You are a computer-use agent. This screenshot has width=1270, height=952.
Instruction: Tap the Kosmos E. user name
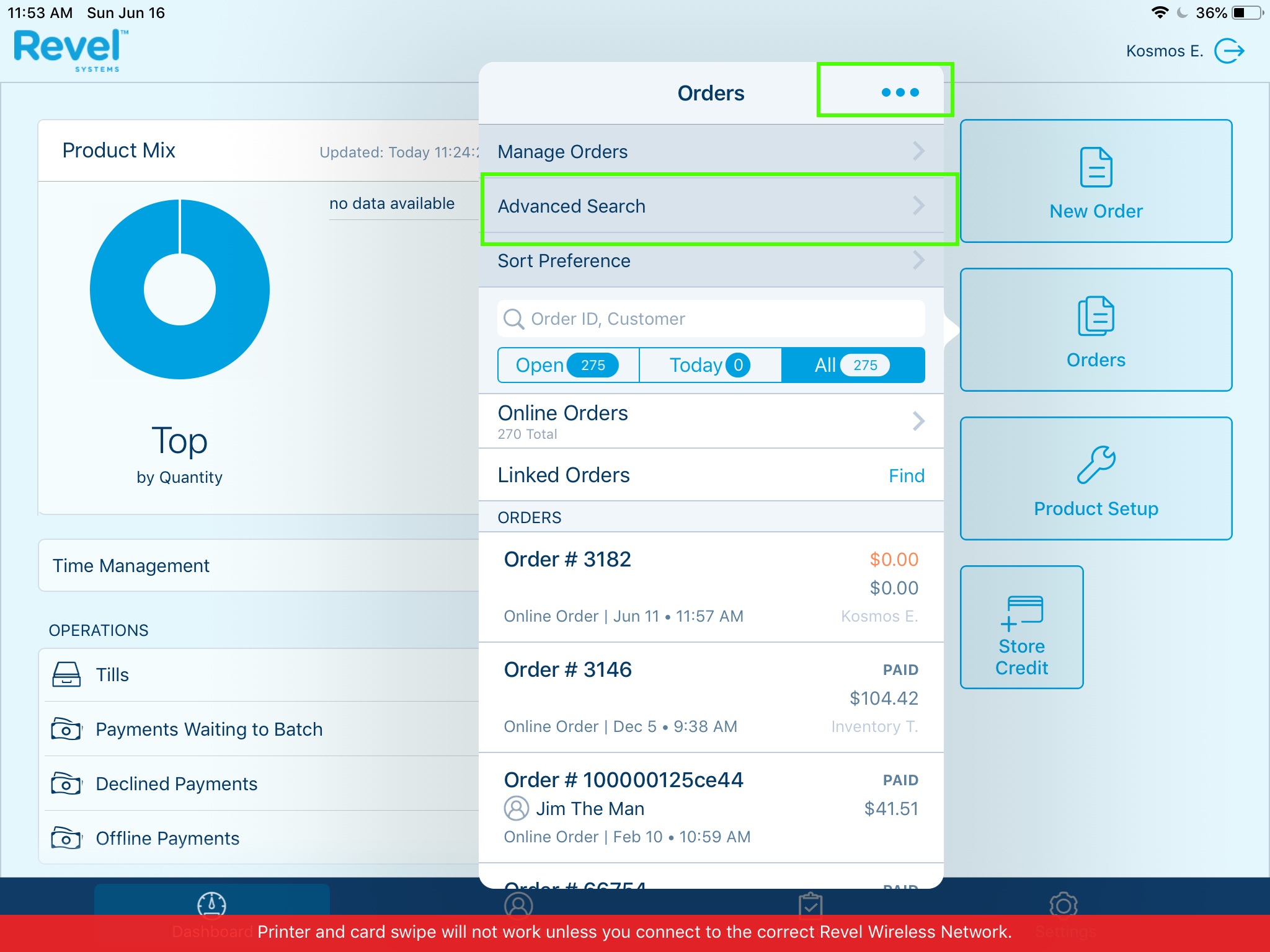click(x=1165, y=51)
